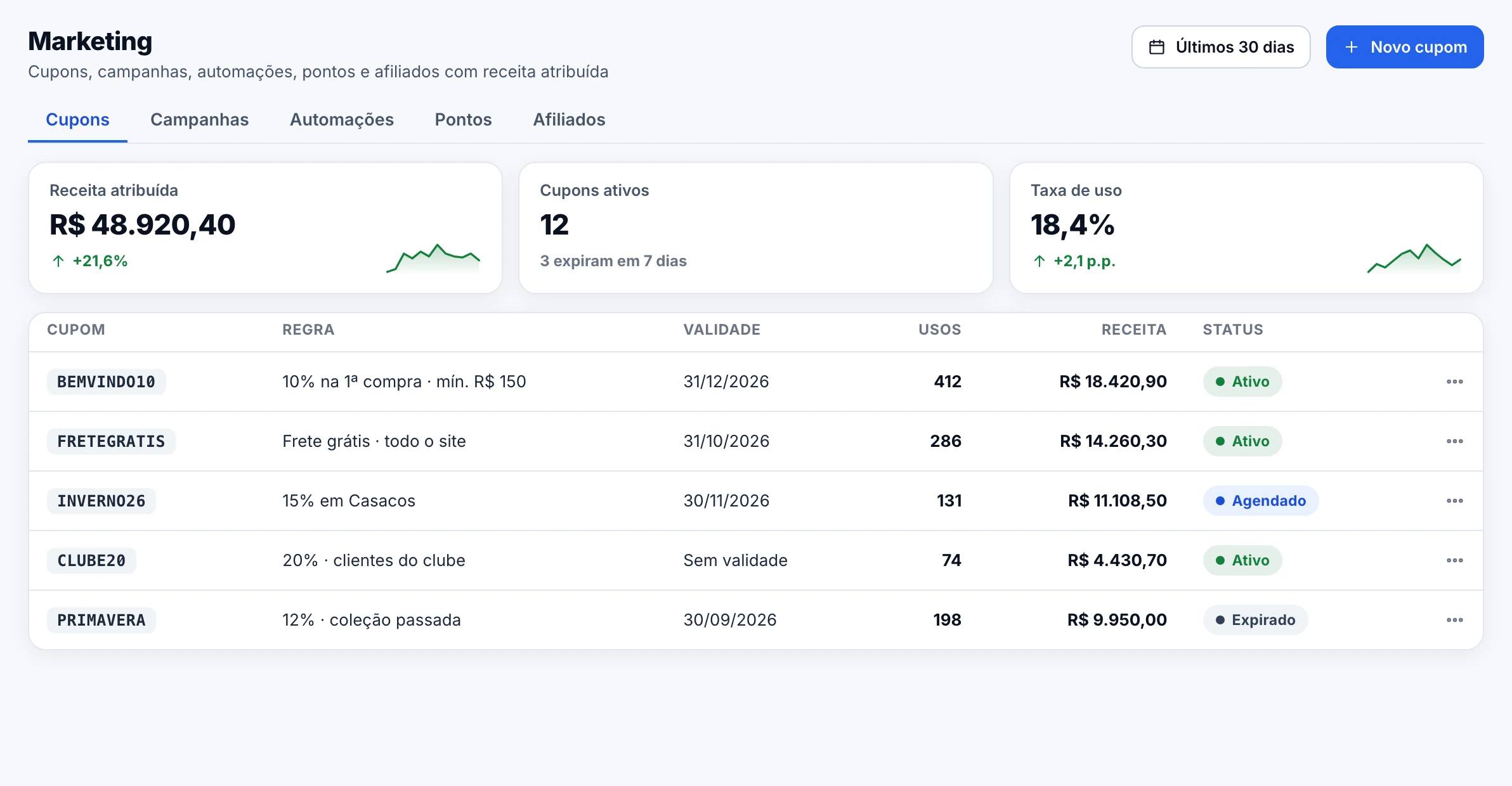Click the STATUS column header

tap(1233, 330)
